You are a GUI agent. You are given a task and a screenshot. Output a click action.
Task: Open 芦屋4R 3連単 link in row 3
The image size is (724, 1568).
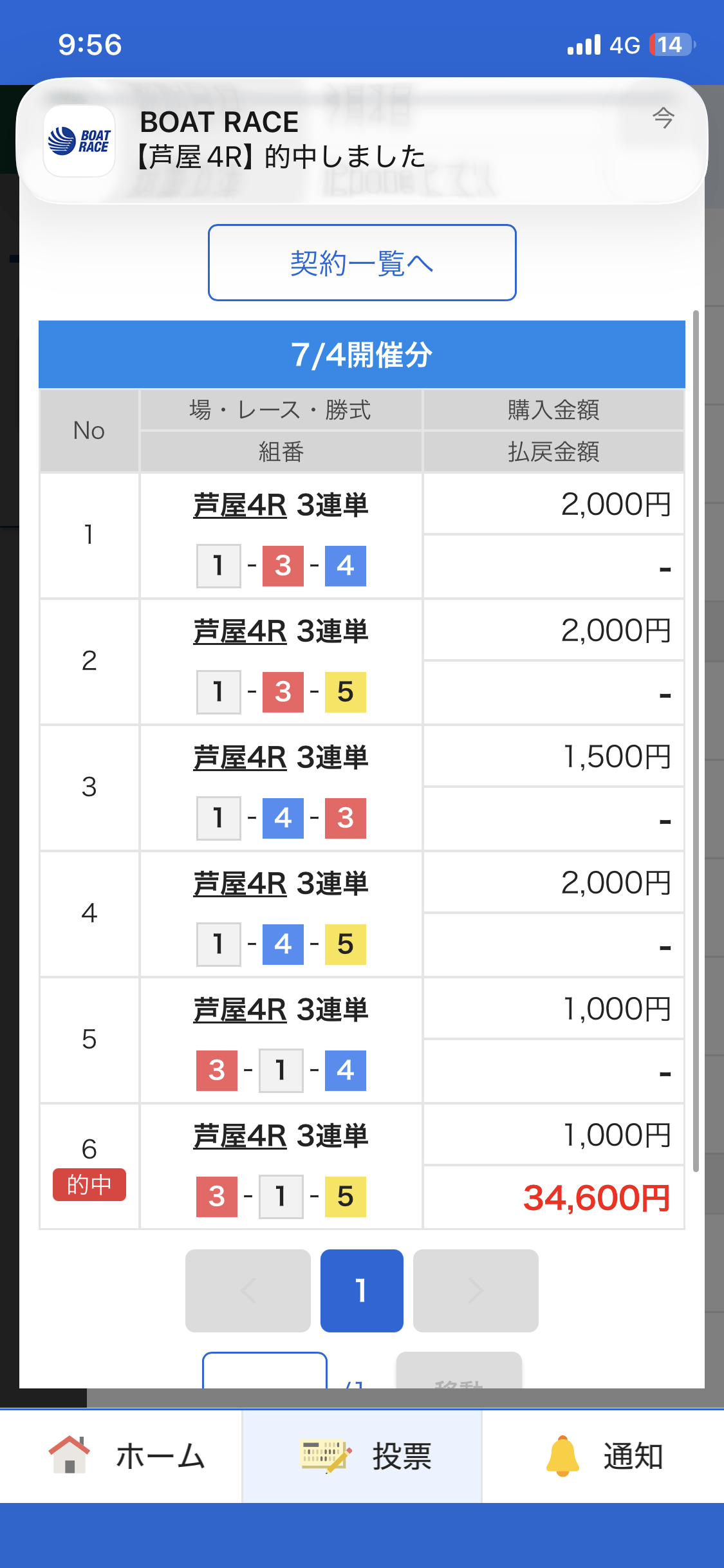click(281, 758)
